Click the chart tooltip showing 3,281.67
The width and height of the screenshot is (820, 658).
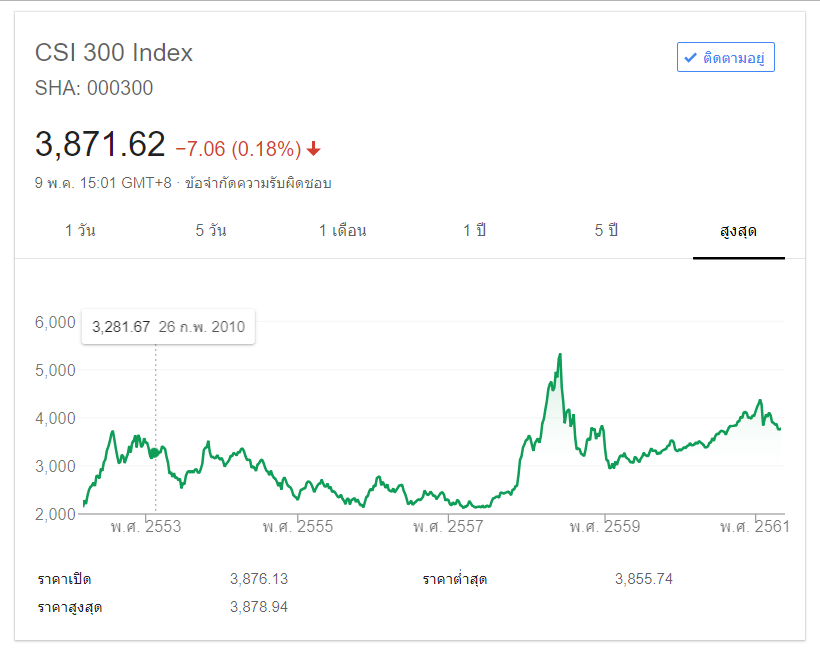click(x=168, y=327)
